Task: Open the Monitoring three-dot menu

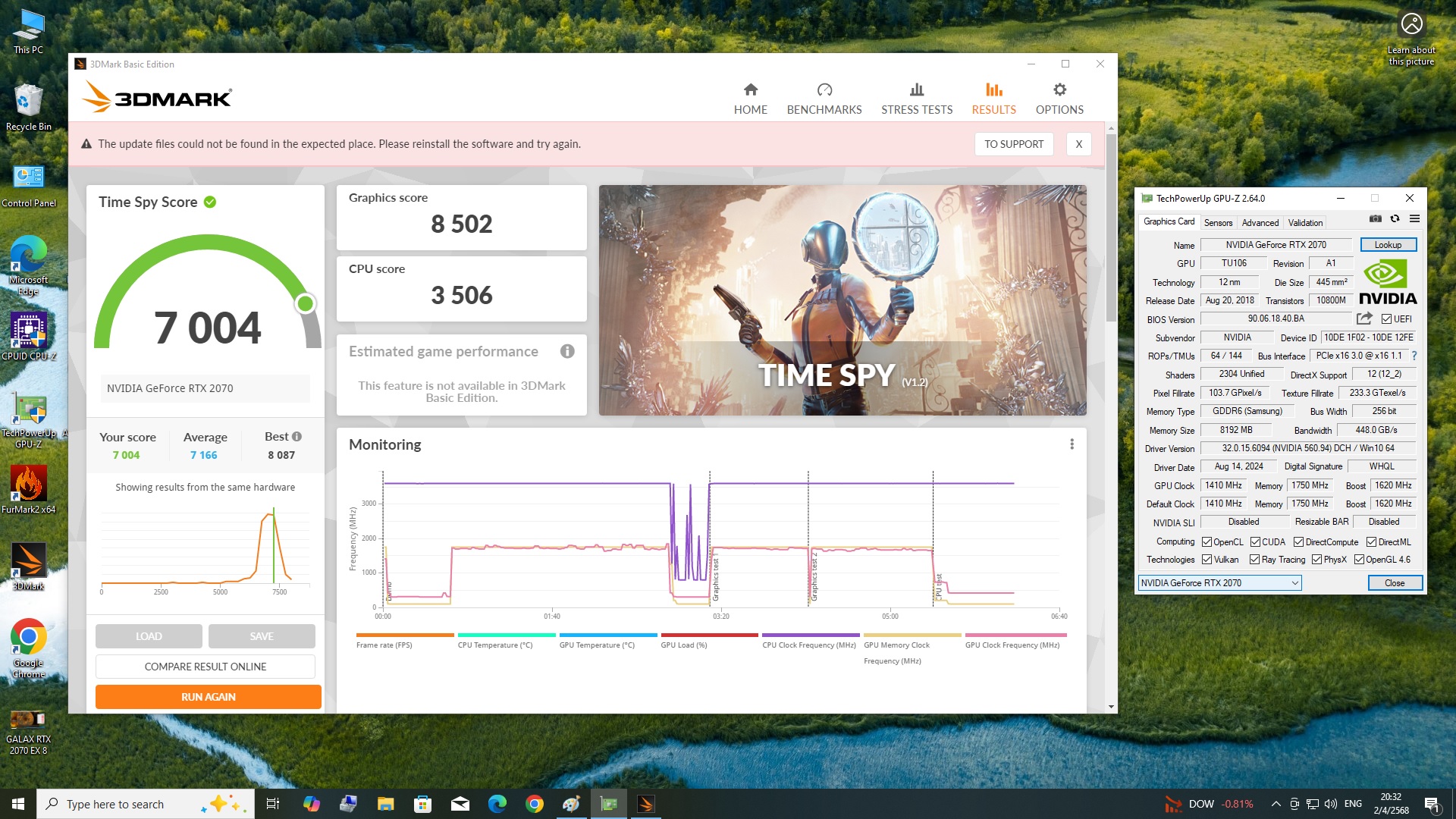Action: (x=1072, y=444)
